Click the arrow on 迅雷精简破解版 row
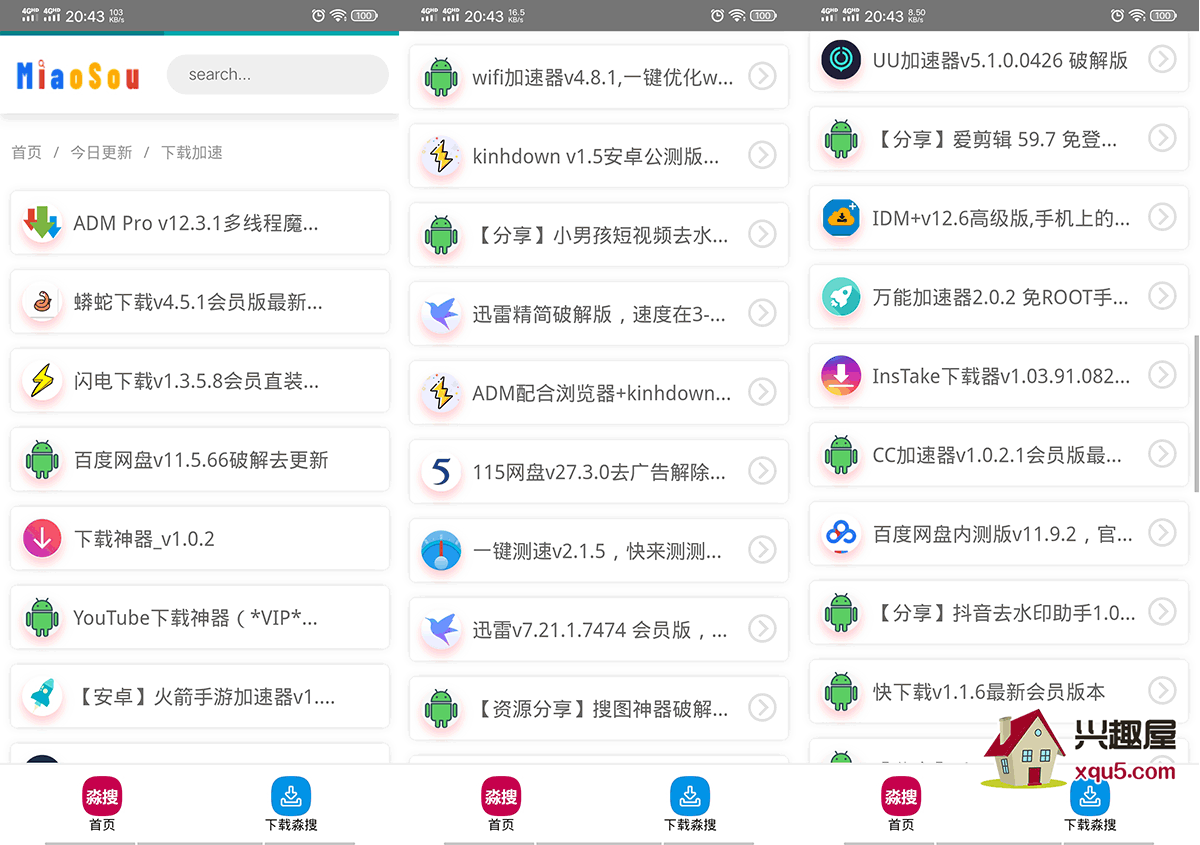This screenshot has height=845, width=1200. click(762, 313)
